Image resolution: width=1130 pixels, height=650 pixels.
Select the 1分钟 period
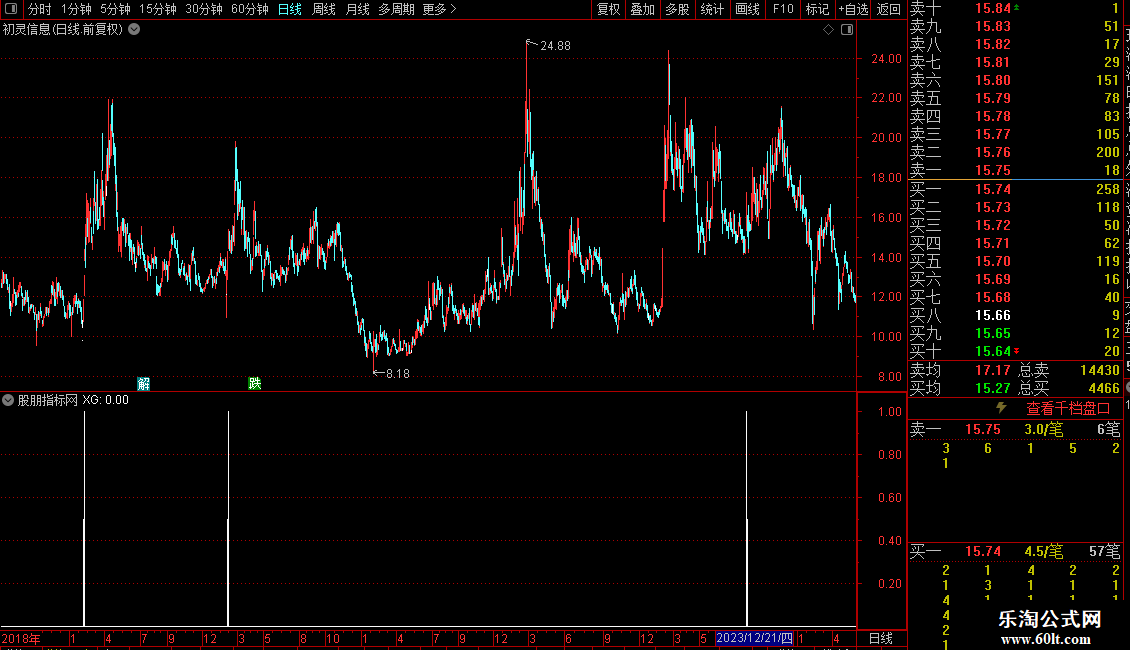click(x=76, y=9)
